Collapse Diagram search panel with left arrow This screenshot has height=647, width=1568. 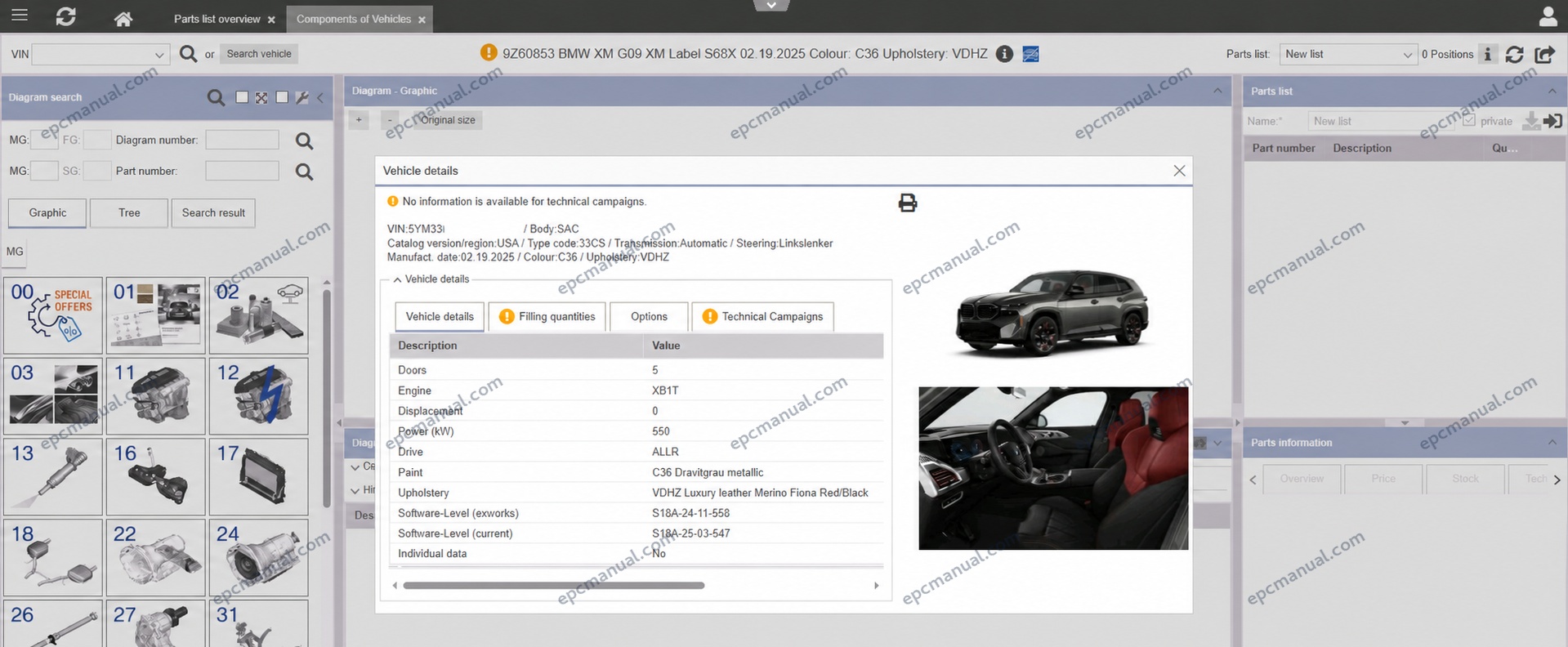320,97
